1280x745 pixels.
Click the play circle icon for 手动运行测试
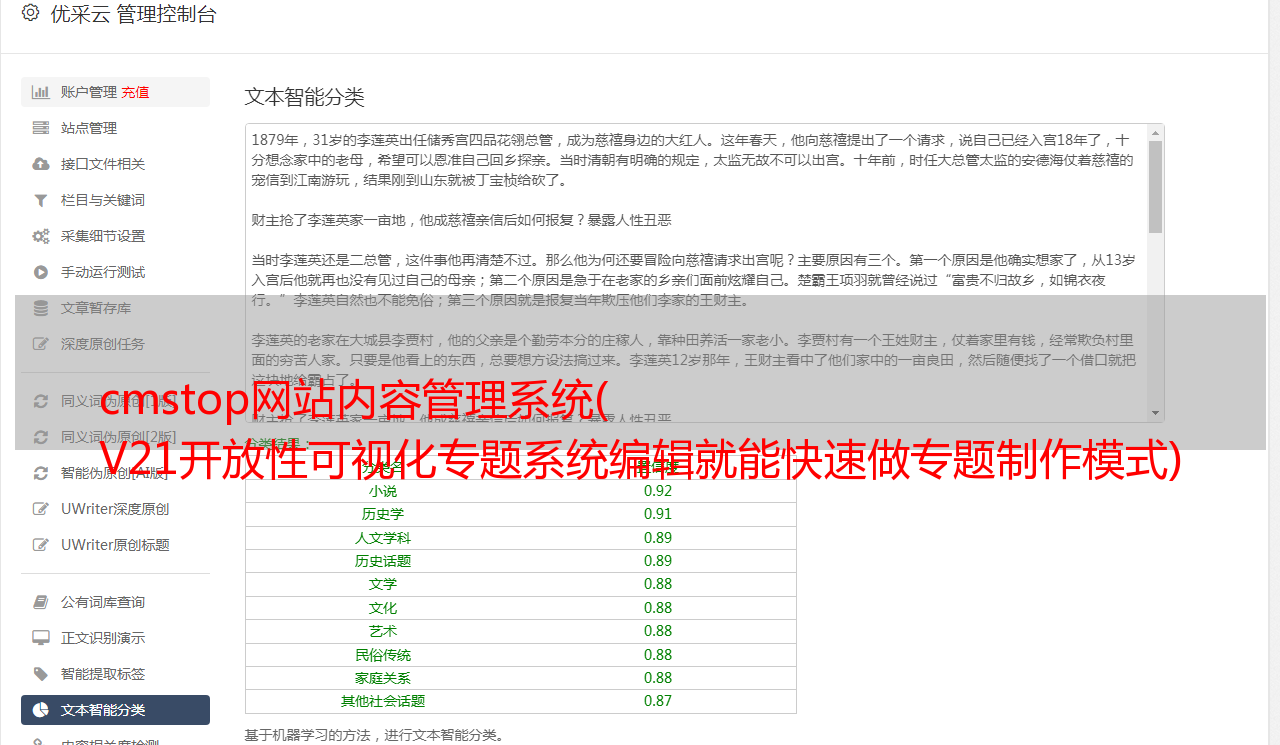[x=41, y=272]
